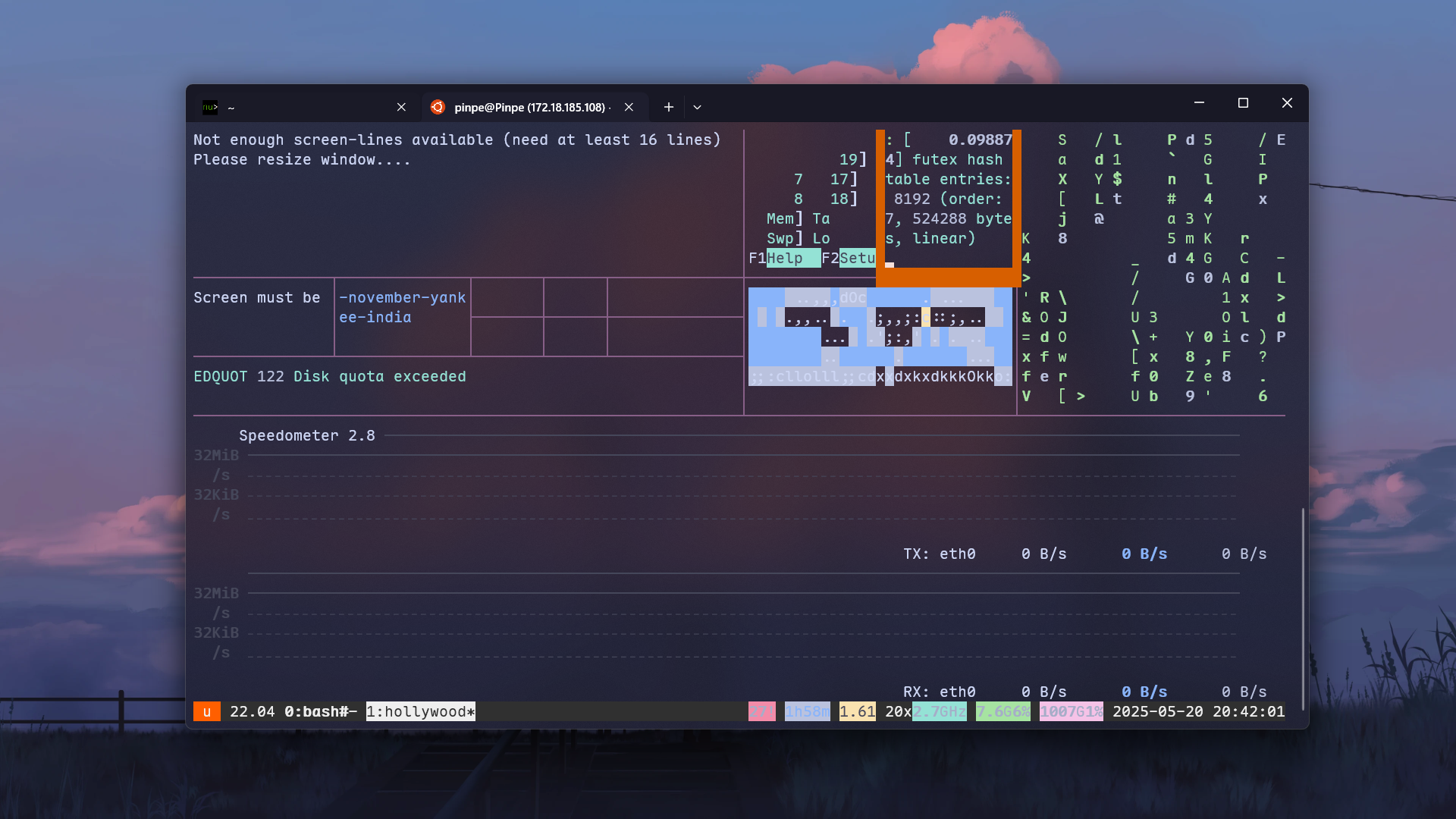Screen dimensions: 1456x819
Task: Click the terminal's vertical scrollbar
Action: pos(1303,607)
